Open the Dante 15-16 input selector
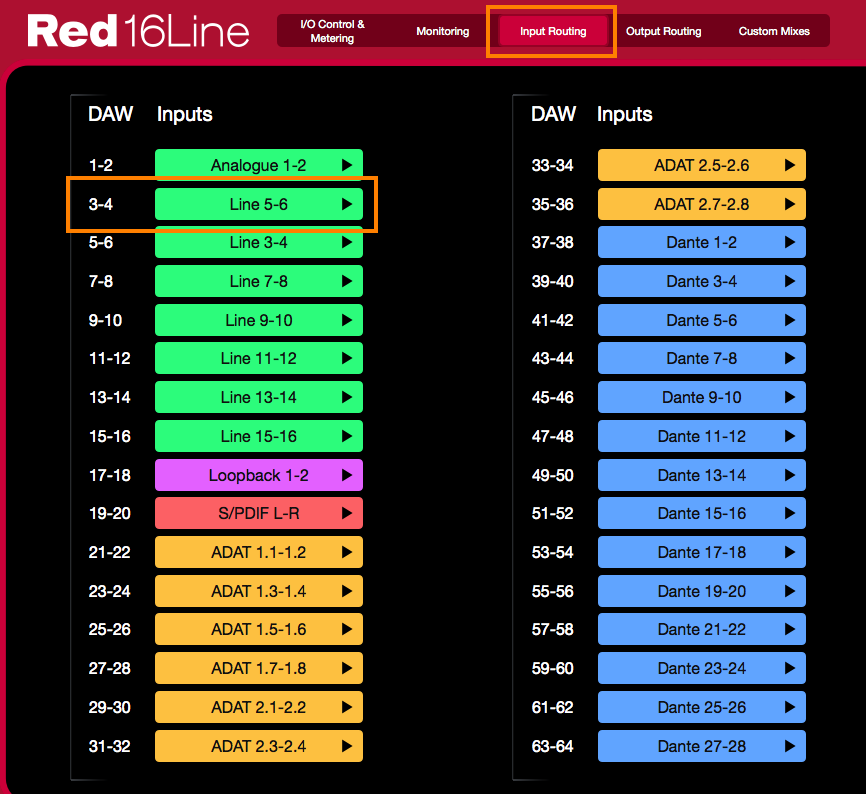Screen dimensions: 866x794 (701, 514)
